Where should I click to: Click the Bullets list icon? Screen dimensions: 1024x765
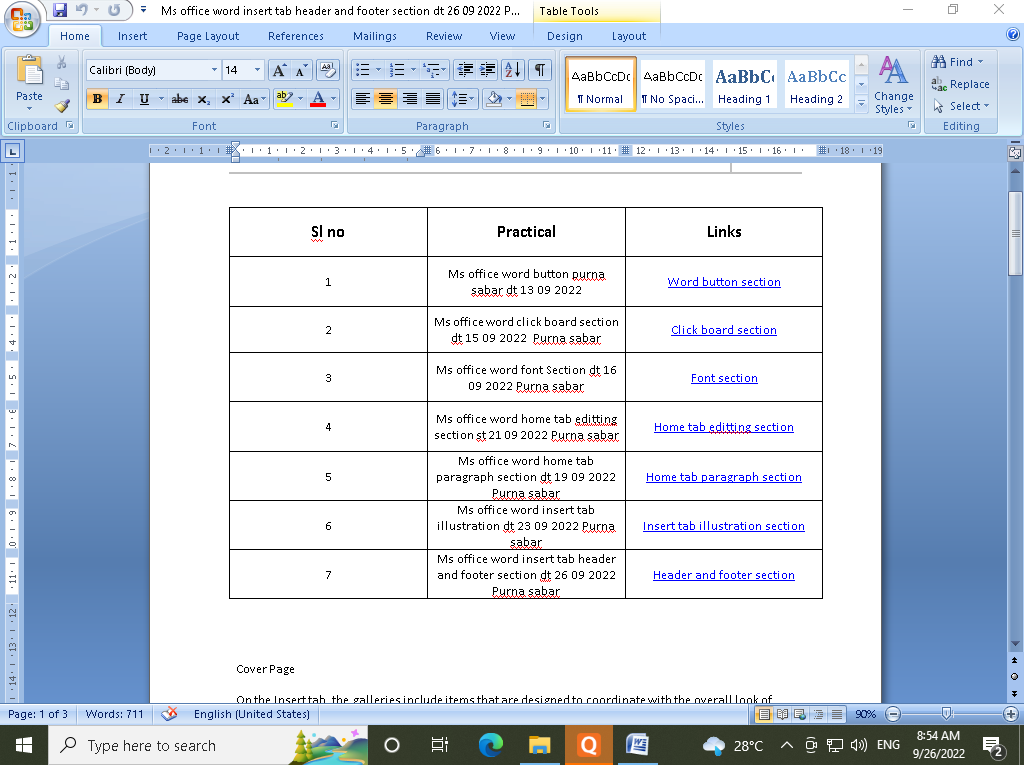(362, 70)
